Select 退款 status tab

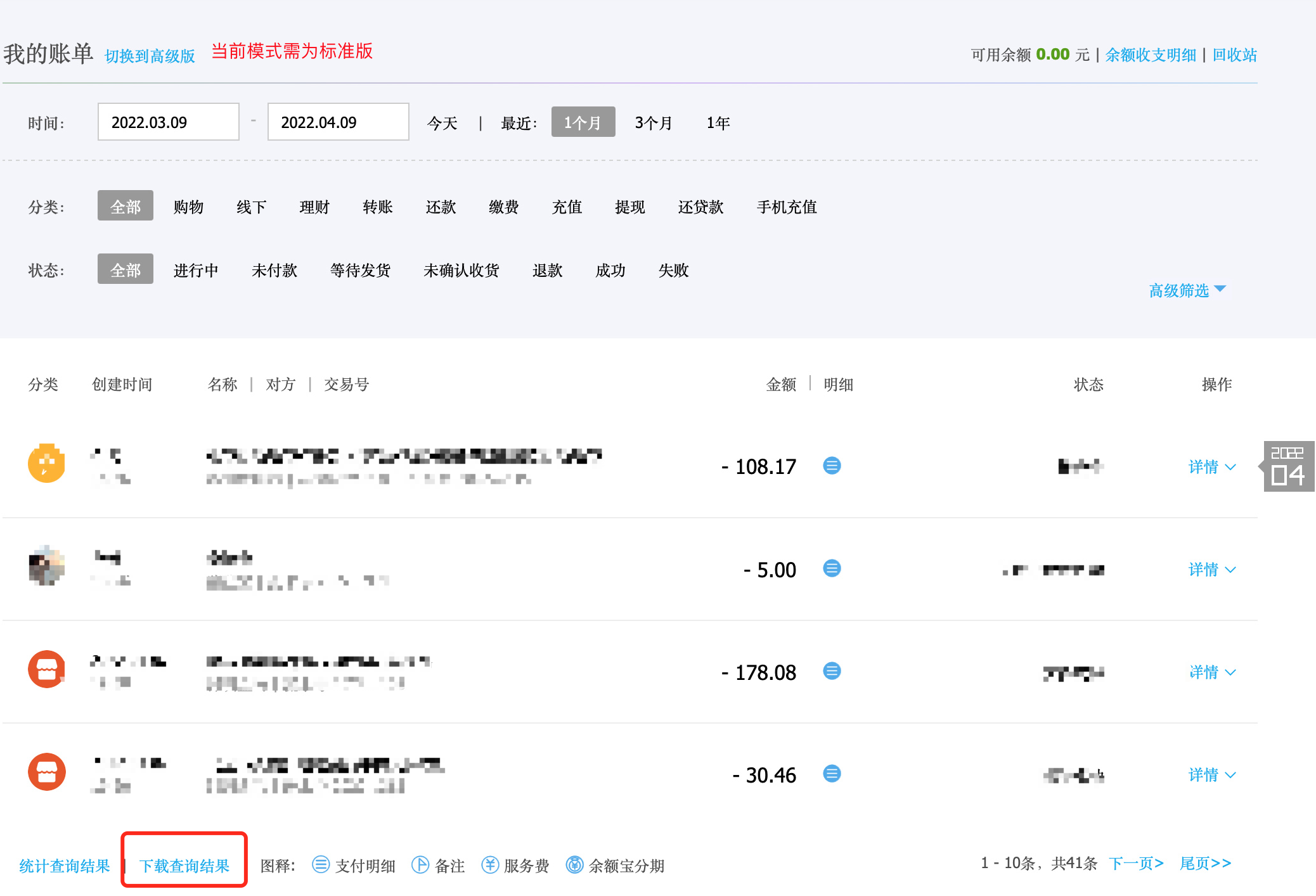click(x=547, y=270)
